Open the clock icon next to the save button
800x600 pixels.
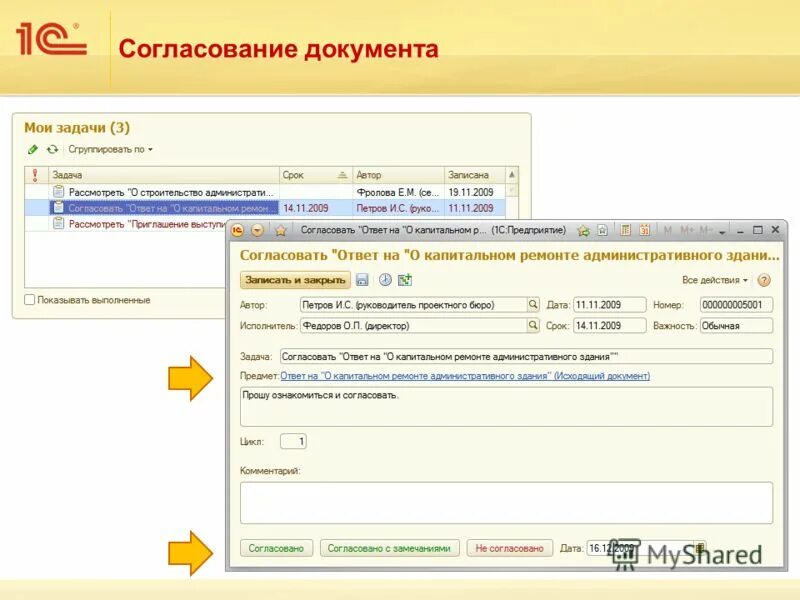pyautogui.click(x=384, y=278)
